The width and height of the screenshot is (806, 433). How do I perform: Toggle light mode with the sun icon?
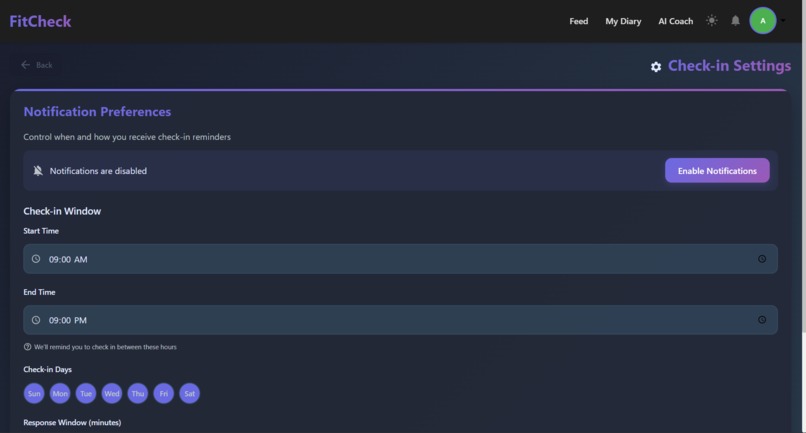pyautogui.click(x=711, y=21)
